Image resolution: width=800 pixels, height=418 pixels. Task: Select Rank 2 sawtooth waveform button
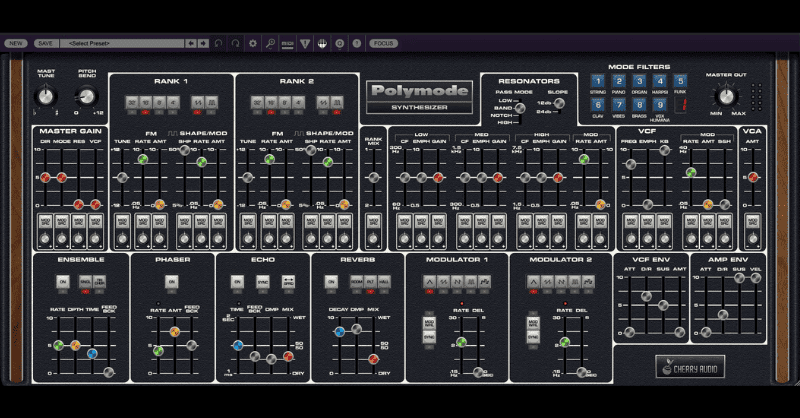pyautogui.click(x=322, y=103)
